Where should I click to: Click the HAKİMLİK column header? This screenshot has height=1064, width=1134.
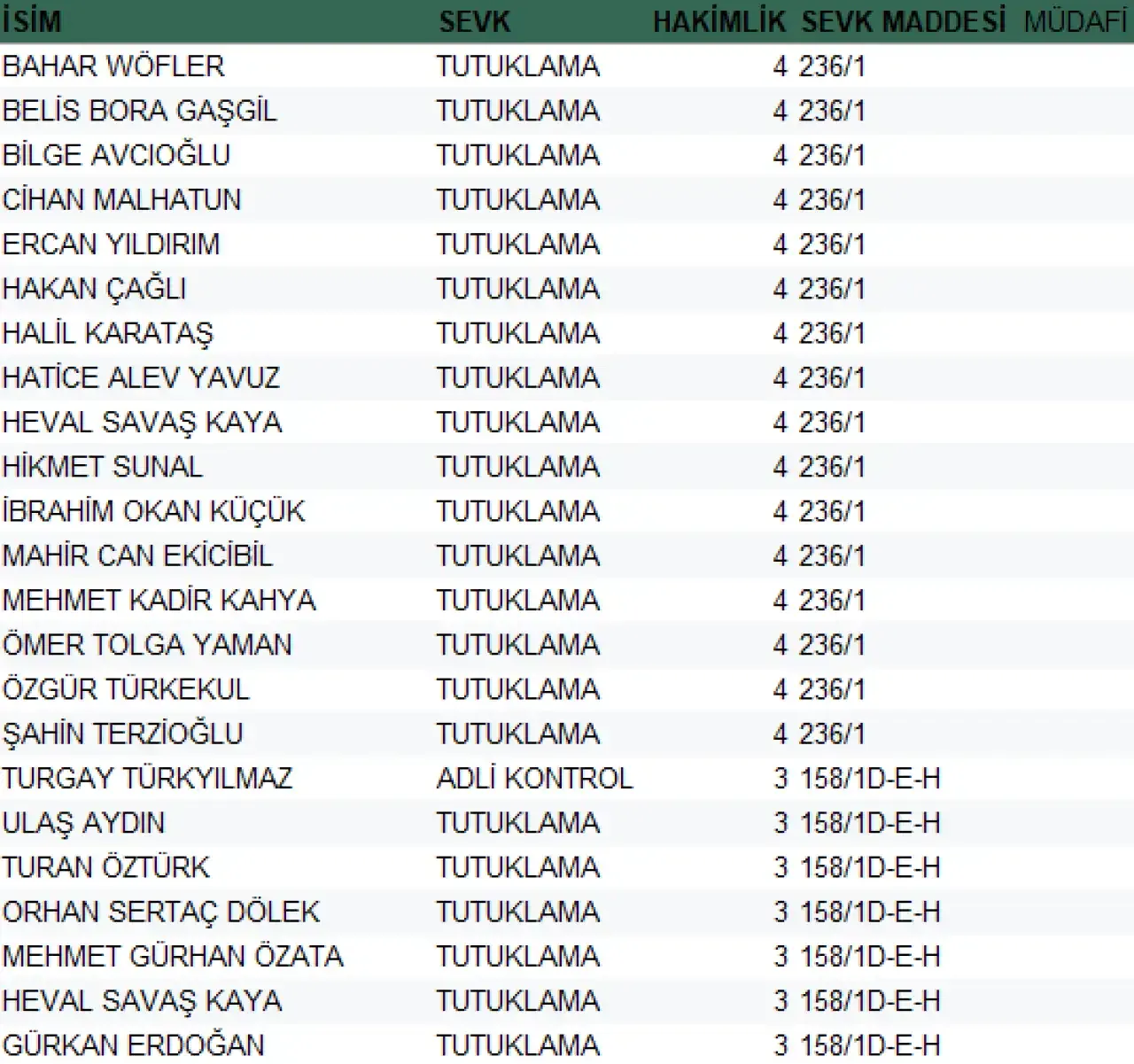[718, 21]
